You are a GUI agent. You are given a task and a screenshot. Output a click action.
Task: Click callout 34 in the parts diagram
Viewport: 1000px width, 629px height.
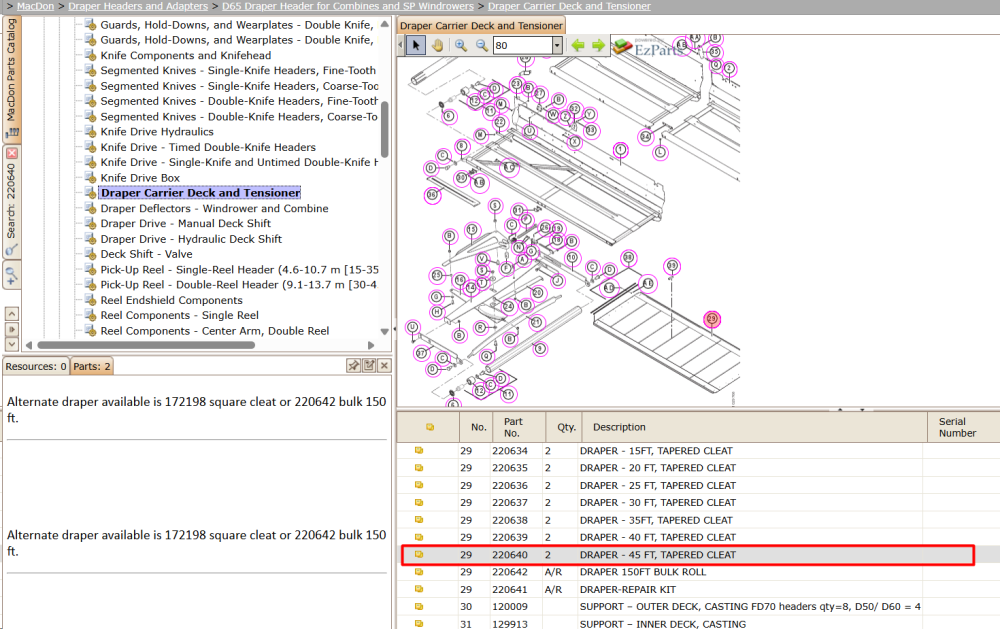(x=645, y=137)
